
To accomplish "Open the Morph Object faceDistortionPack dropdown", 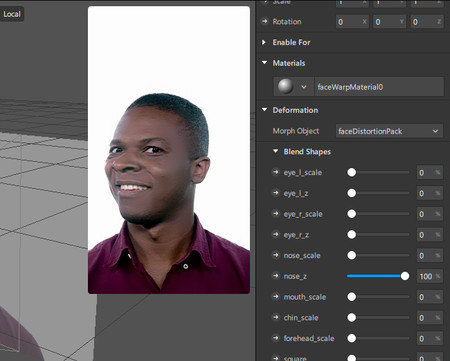I will point(389,131).
